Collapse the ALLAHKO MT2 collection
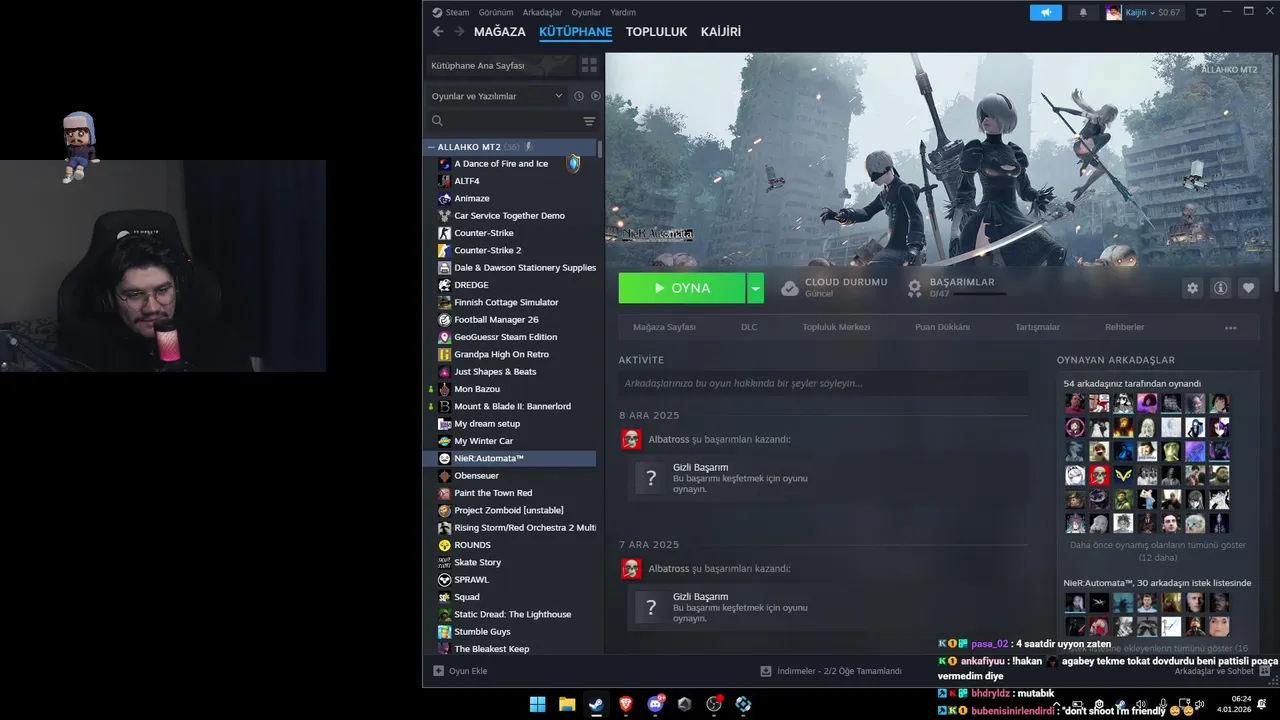Image resolution: width=1280 pixels, height=720 pixels. tap(431, 147)
